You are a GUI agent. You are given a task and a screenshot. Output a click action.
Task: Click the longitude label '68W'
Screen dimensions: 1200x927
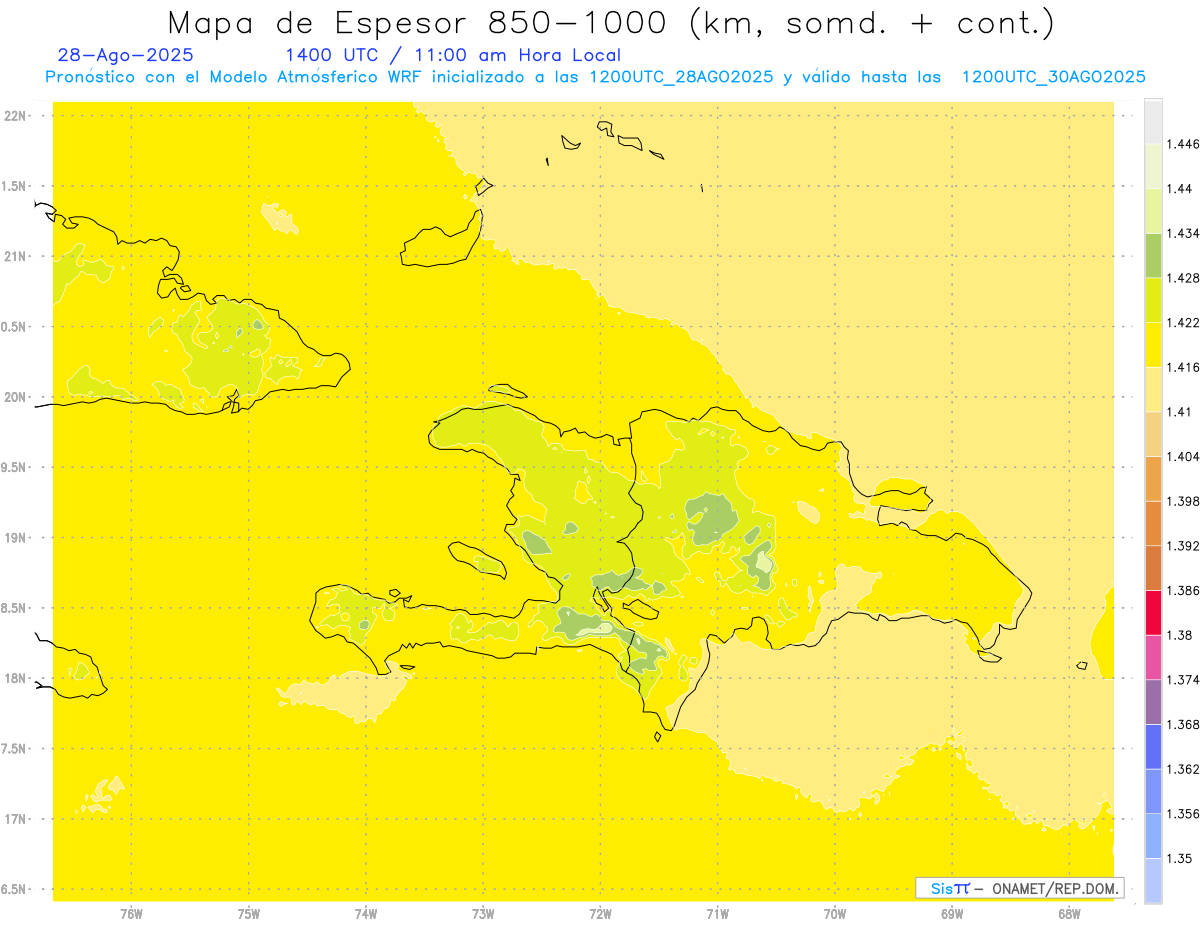pos(1069,913)
